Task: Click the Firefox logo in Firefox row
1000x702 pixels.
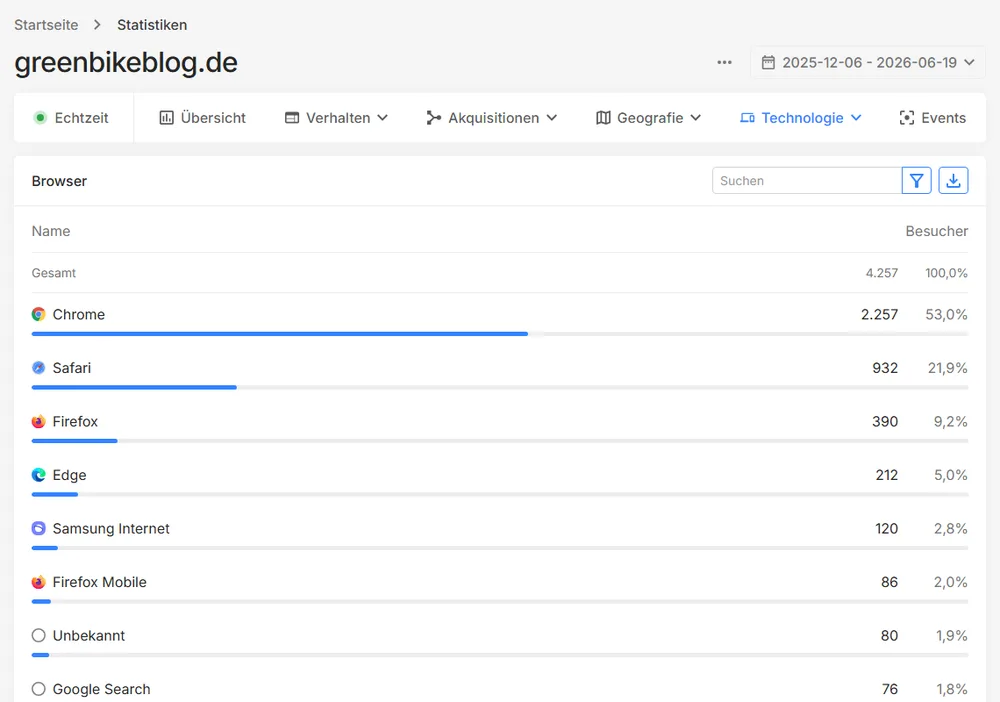Action: (x=39, y=421)
